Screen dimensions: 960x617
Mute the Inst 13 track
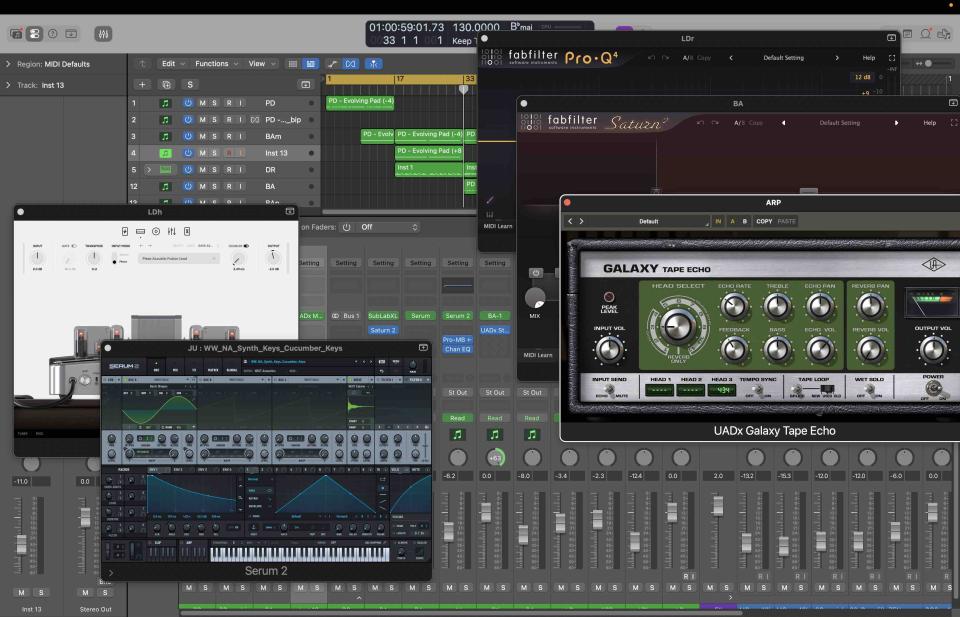[202, 153]
